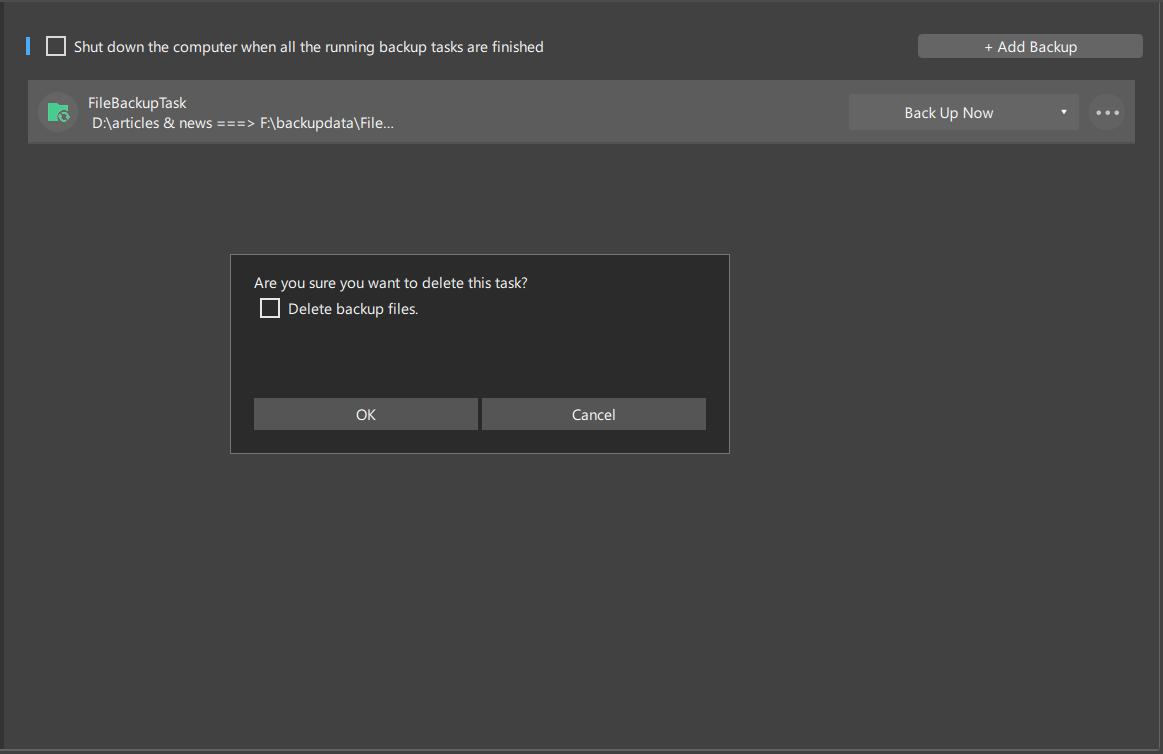Viewport: 1163px width, 754px height.
Task: Cancel the delete task dialog
Action: pos(593,414)
